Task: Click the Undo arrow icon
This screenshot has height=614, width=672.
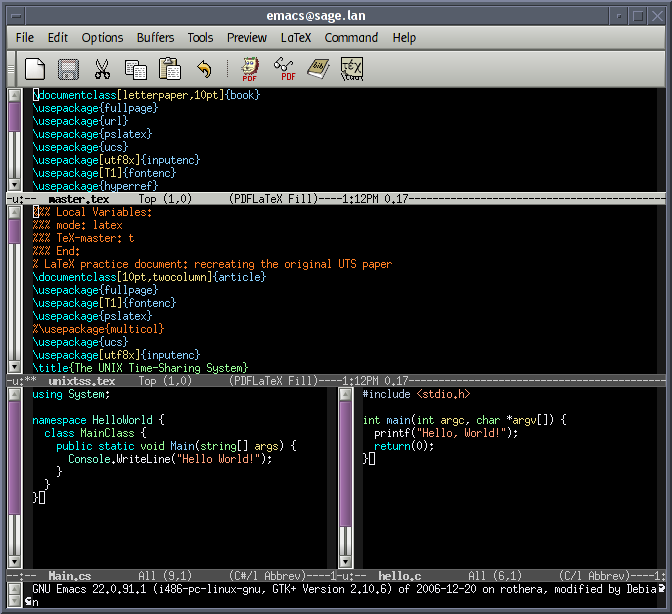Action: coord(204,69)
